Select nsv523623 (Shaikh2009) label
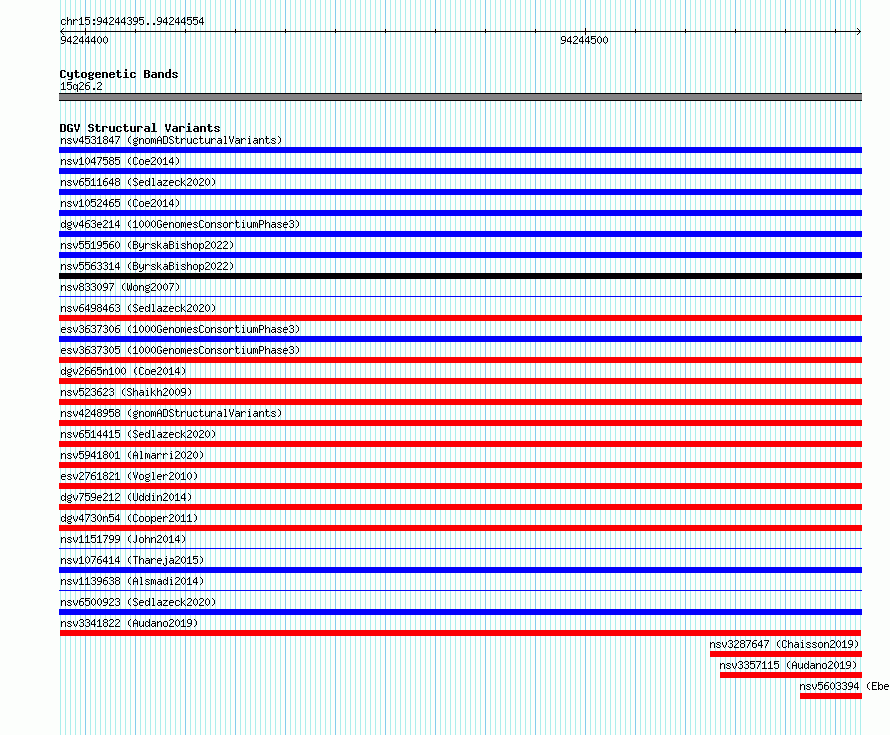Screen dimensions: 890x735 (x=126, y=392)
